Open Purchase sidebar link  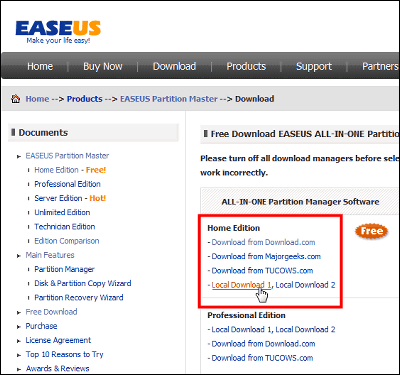[41, 326]
